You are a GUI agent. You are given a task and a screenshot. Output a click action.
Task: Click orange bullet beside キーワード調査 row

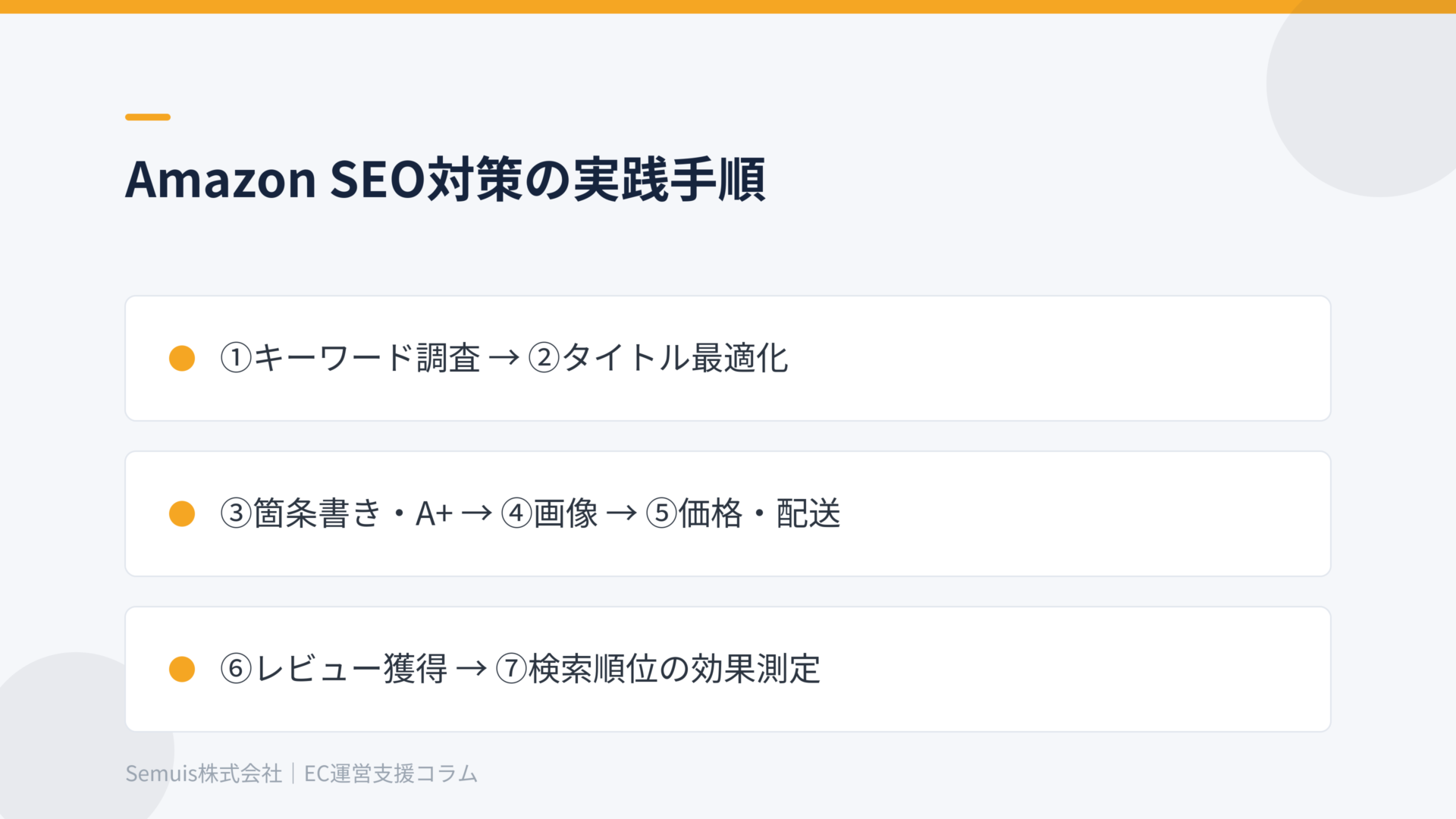[x=182, y=358]
